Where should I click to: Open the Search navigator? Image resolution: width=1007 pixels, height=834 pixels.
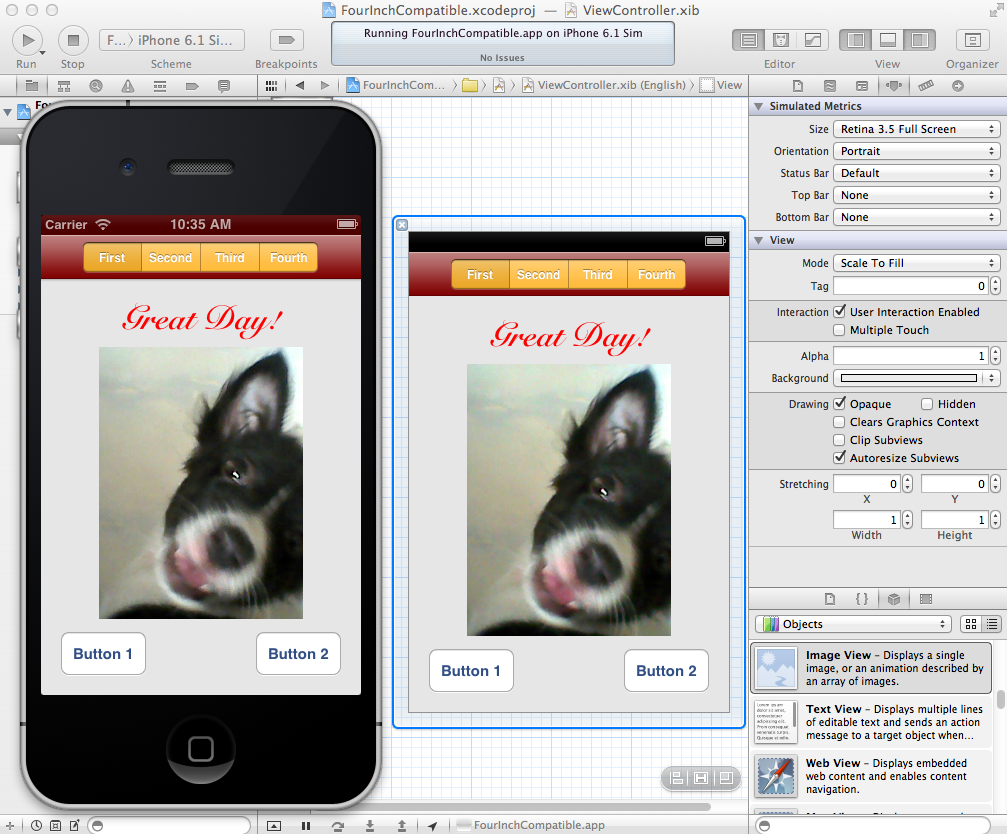pyautogui.click(x=96, y=85)
